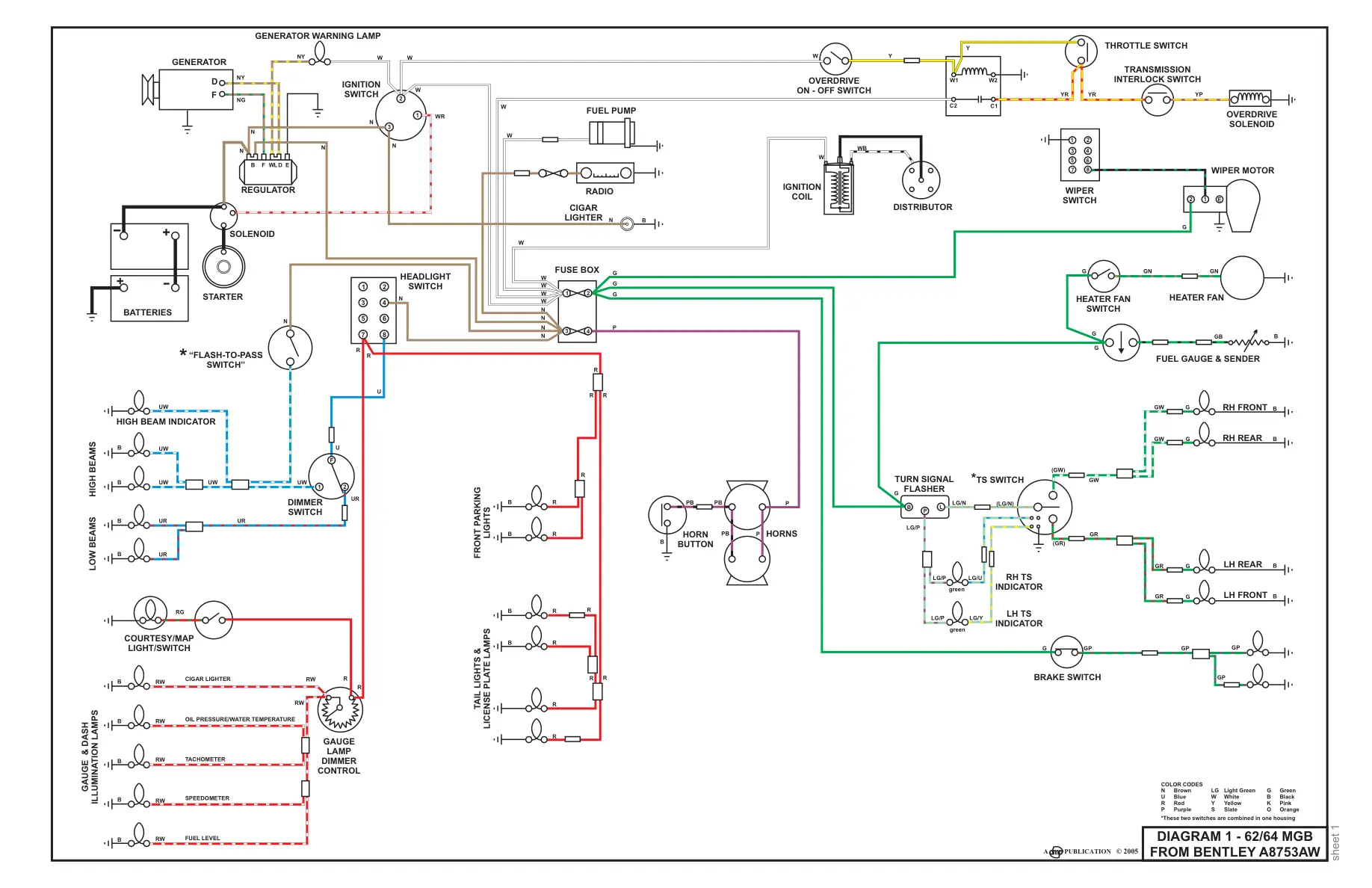
Task: Select the distributor circle
Action: click(x=921, y=179)
